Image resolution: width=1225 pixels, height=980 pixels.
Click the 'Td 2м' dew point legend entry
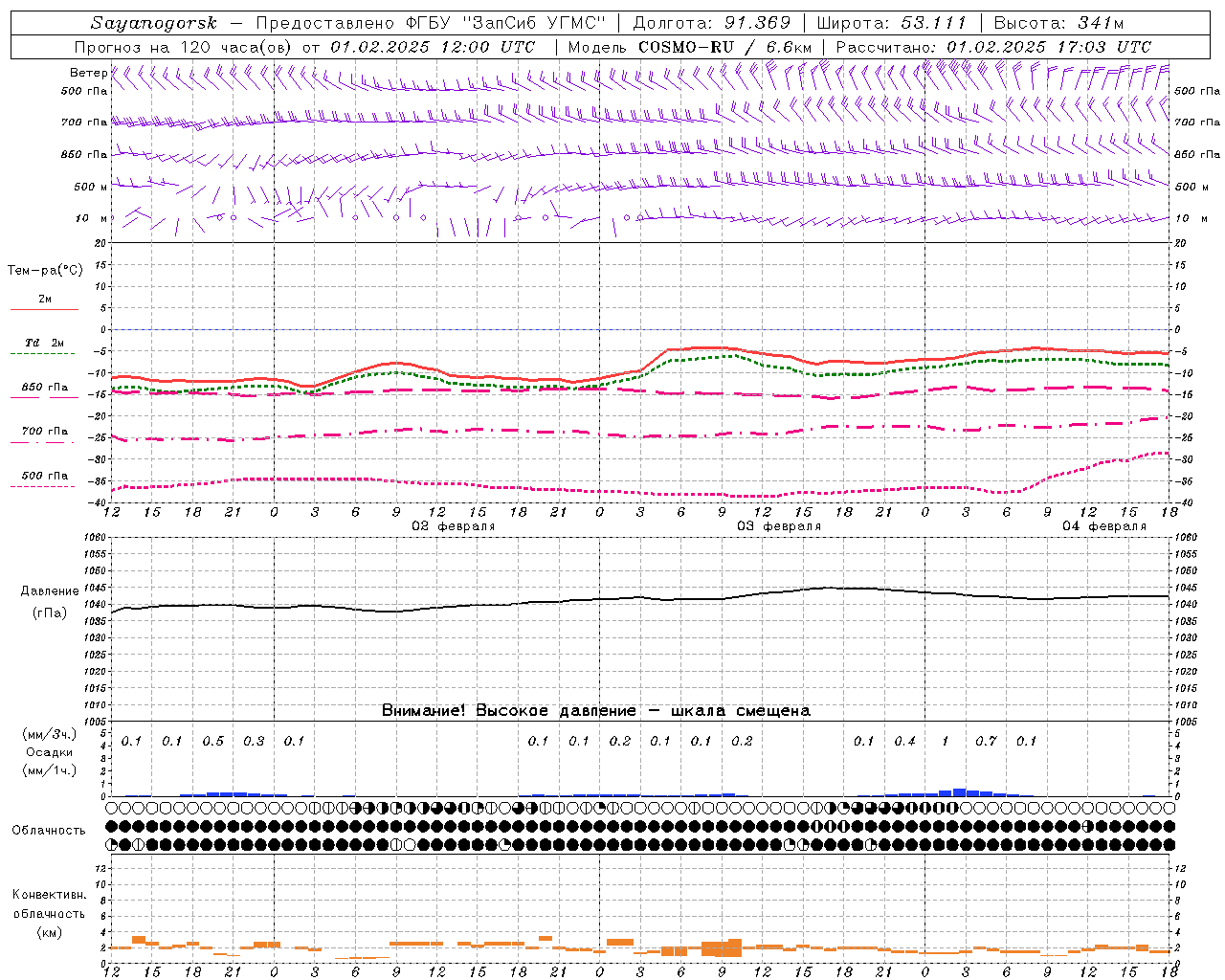pyautogui.click(x=45, y=343)
